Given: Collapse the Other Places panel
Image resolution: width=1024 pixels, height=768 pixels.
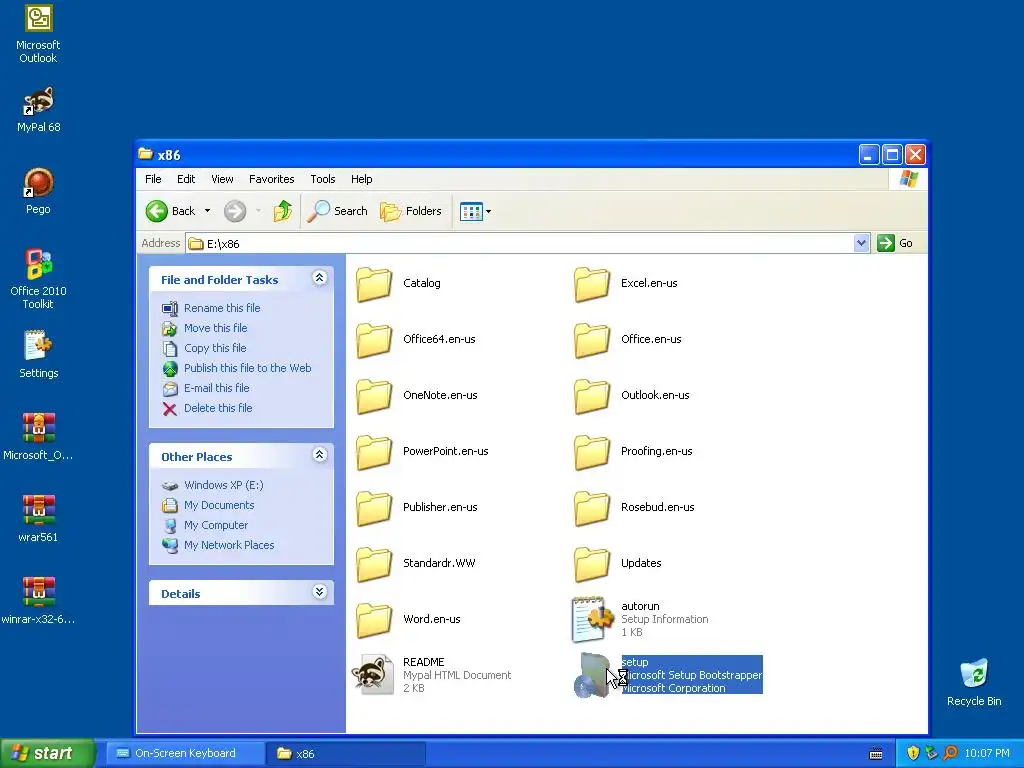Looking at the screenshot, I should tap(319, 455).
